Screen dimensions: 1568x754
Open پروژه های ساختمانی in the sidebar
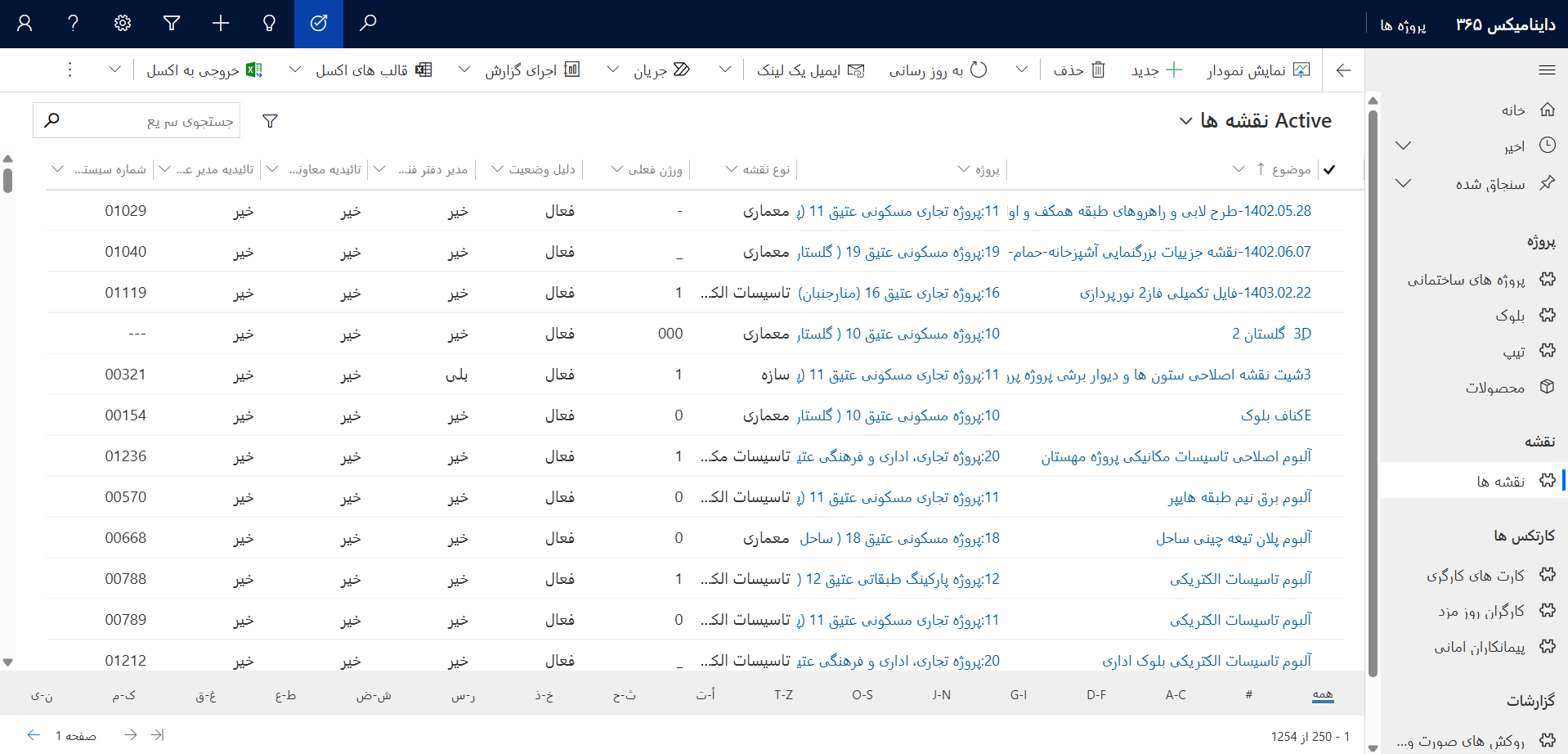coord(1466,280)
